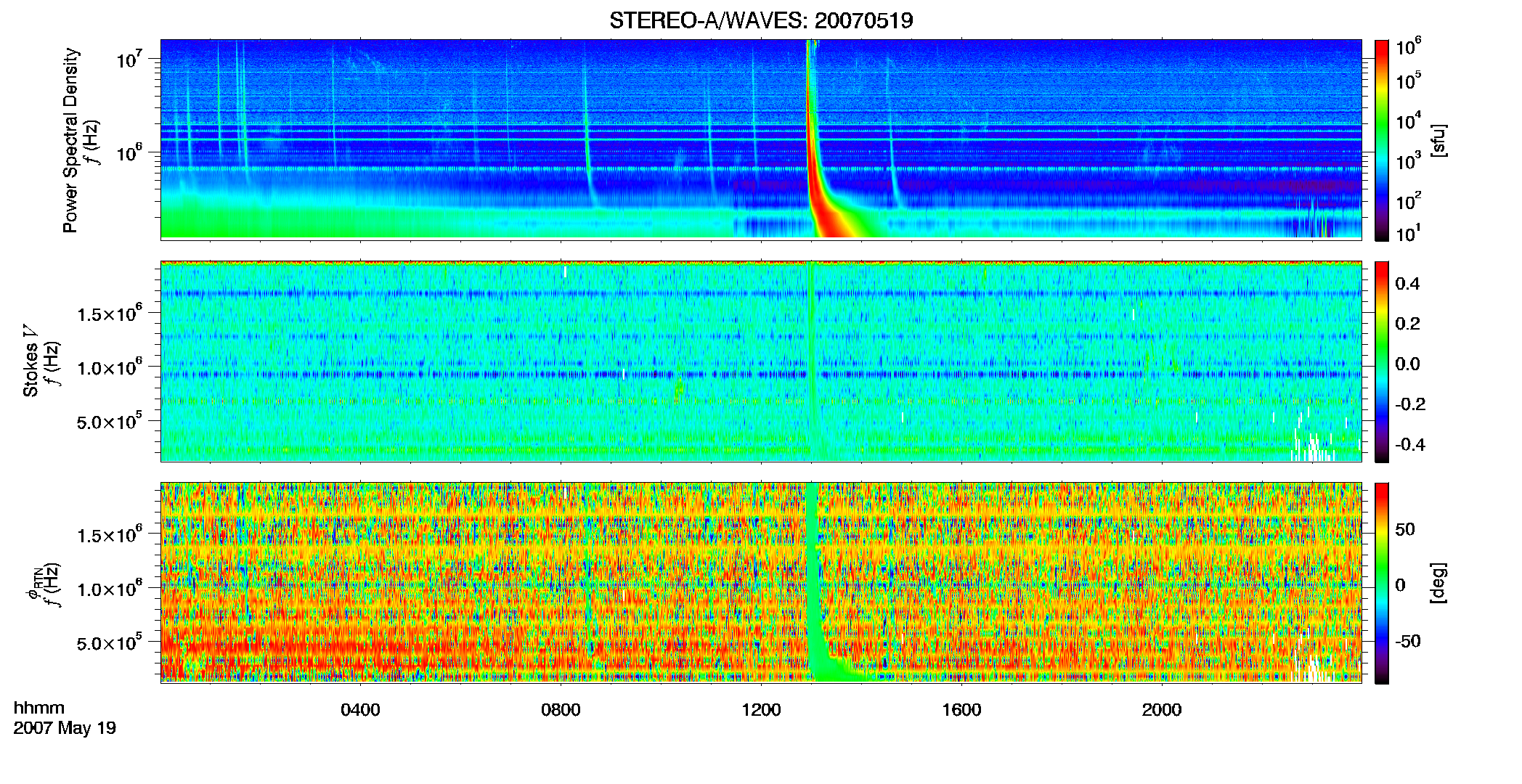The height and width of the screenshot is (784, 1522).
Task: Click the 0.4 value on Stokes color bar
Action: [1407, 284]
